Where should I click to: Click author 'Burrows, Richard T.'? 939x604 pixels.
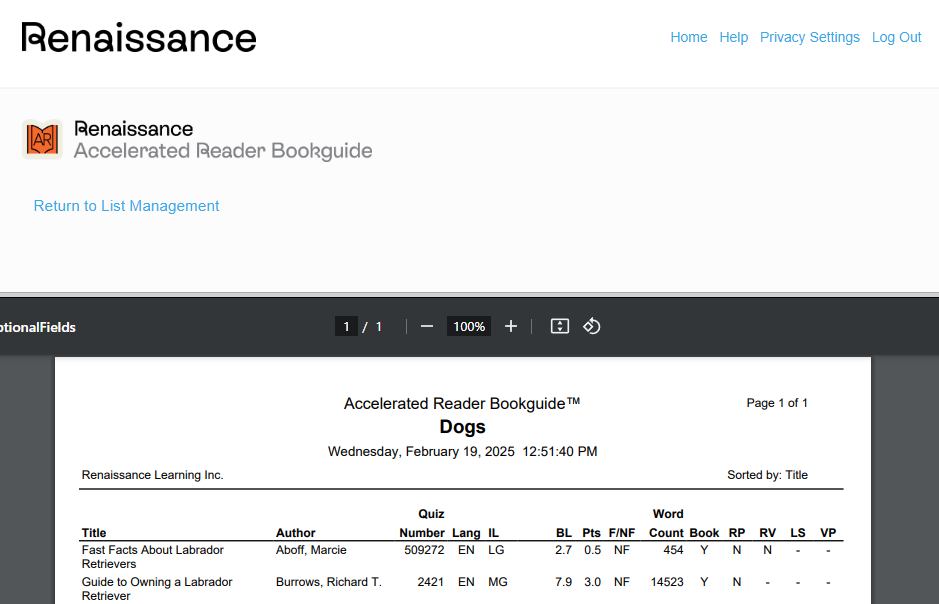328,582
